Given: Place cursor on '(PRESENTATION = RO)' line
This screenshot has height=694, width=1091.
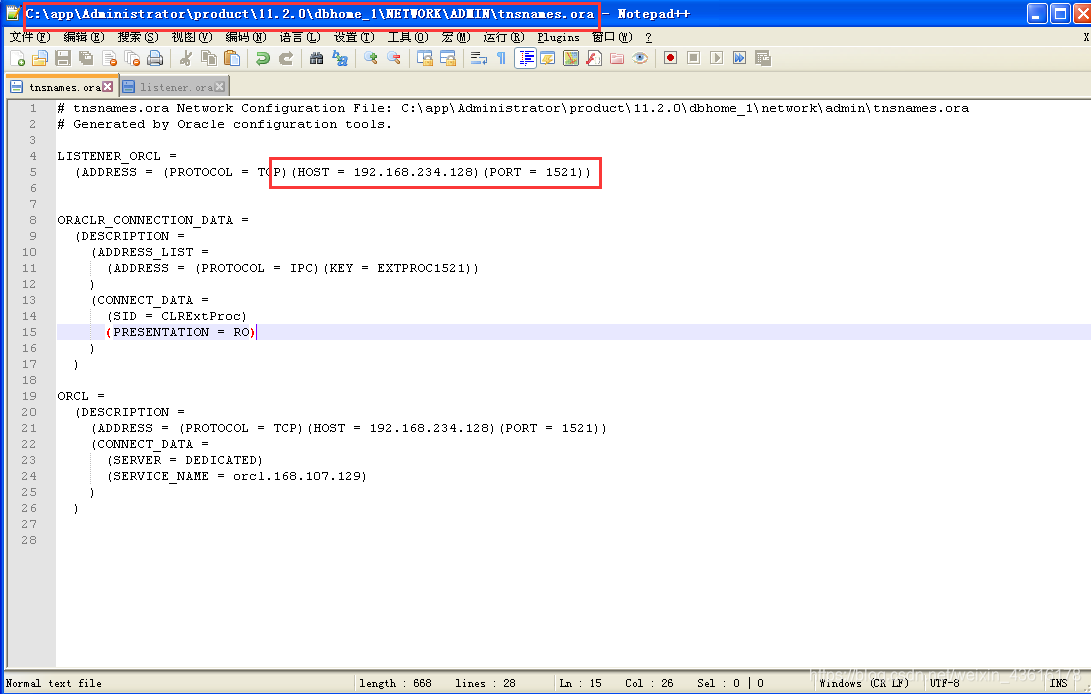Looking at the screenshot, I should tap(181, 332).
